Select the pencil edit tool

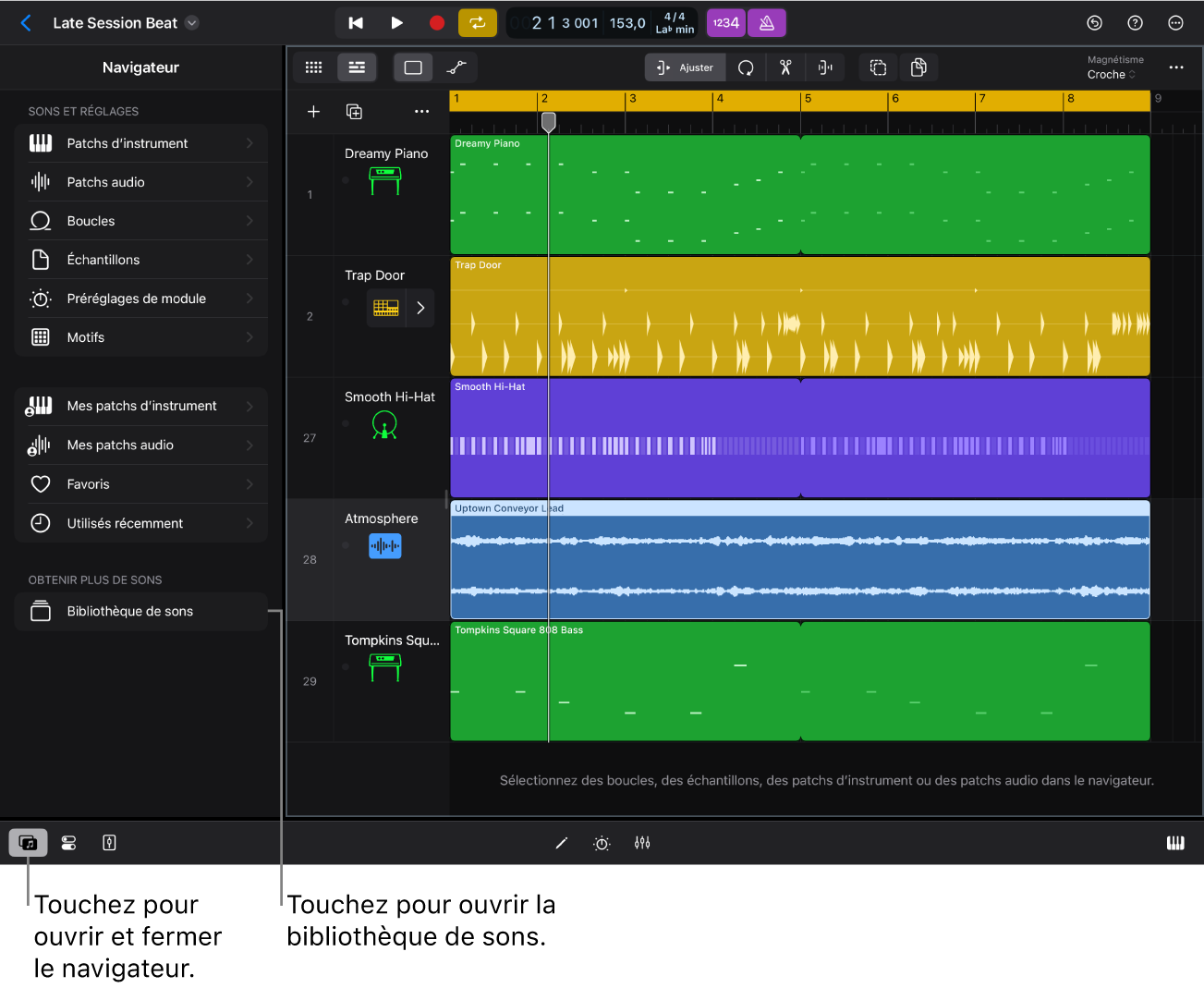561,842
